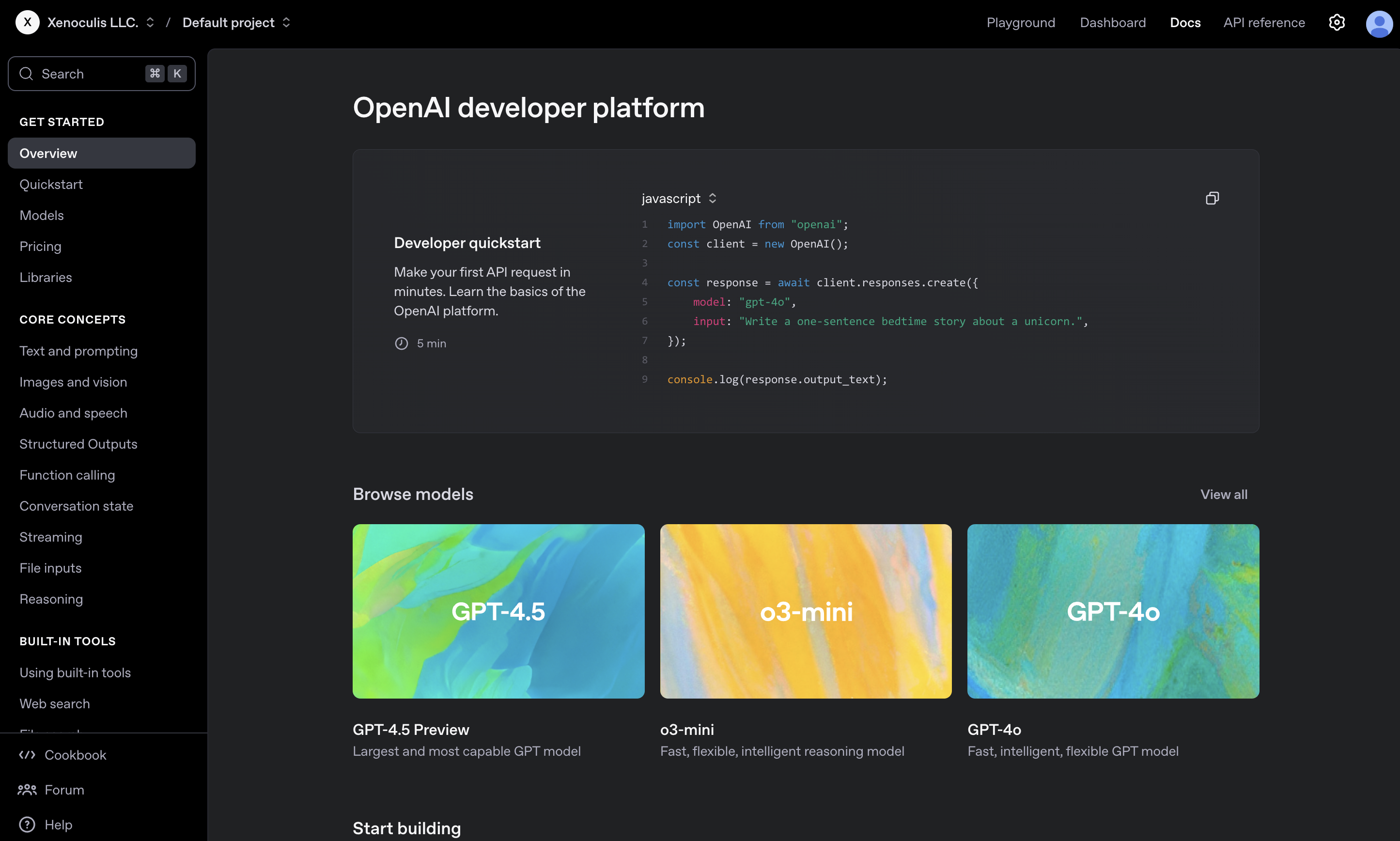Open the user profile avatar
The image size is (1400, 841).
pyautogui.click(x=1379, y=24)
